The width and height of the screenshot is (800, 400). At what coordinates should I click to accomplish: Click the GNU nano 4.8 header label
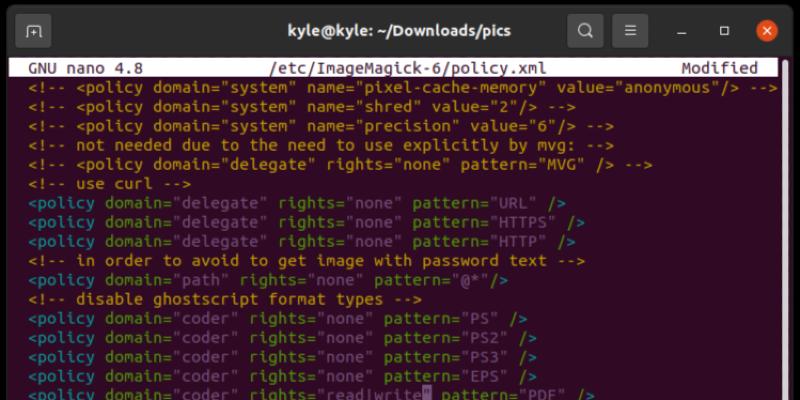tap(85, 69)
